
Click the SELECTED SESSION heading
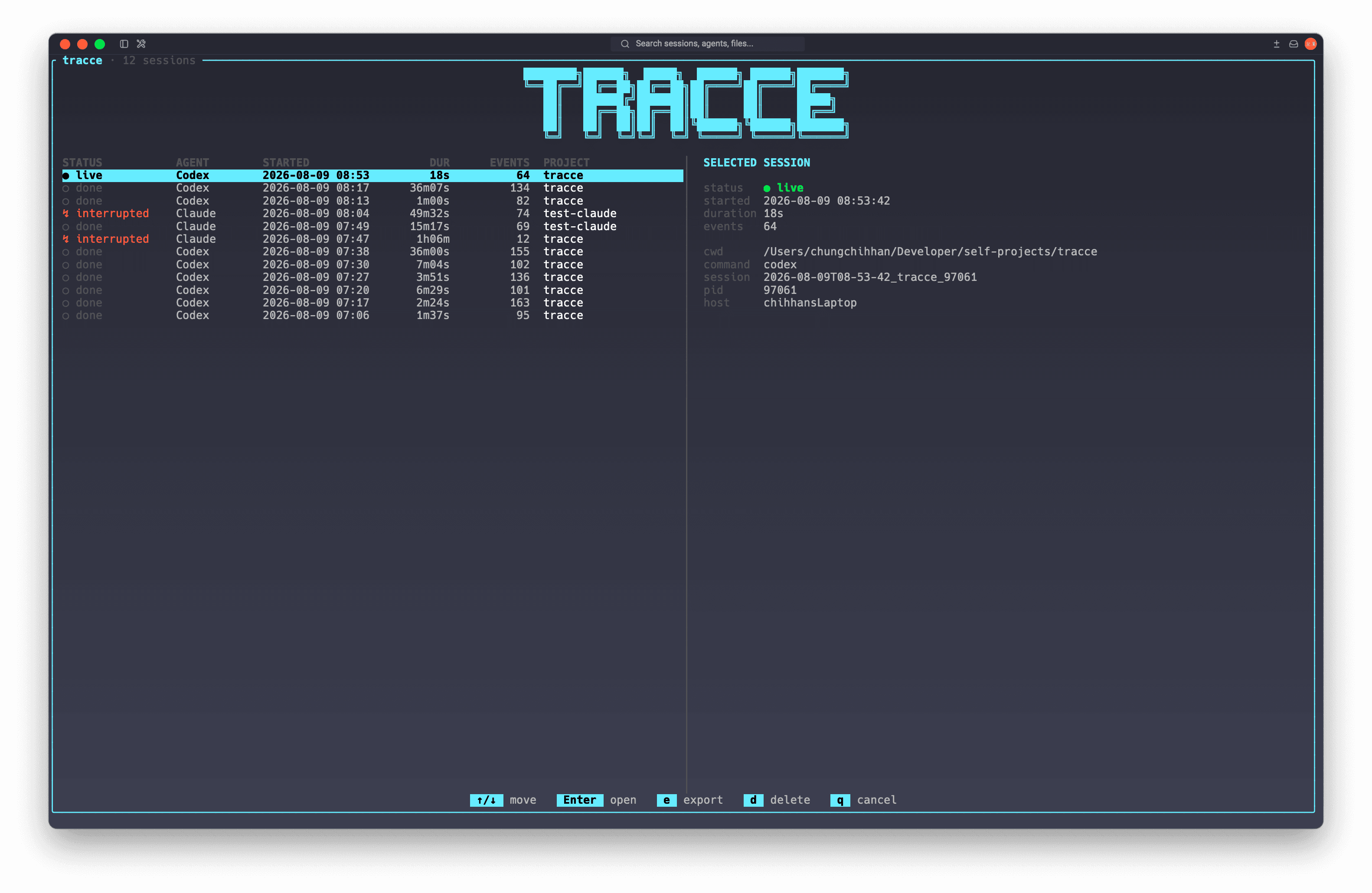click(x=756, y=163)
